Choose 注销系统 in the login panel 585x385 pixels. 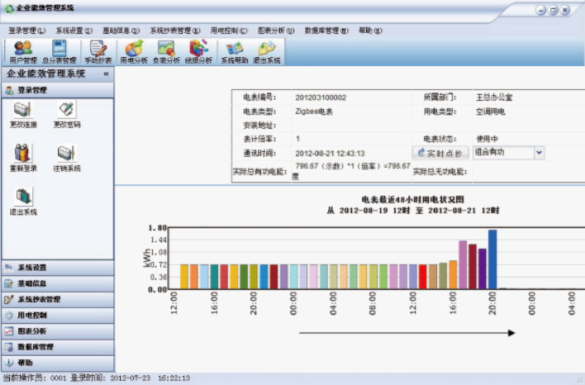(67, 158)
